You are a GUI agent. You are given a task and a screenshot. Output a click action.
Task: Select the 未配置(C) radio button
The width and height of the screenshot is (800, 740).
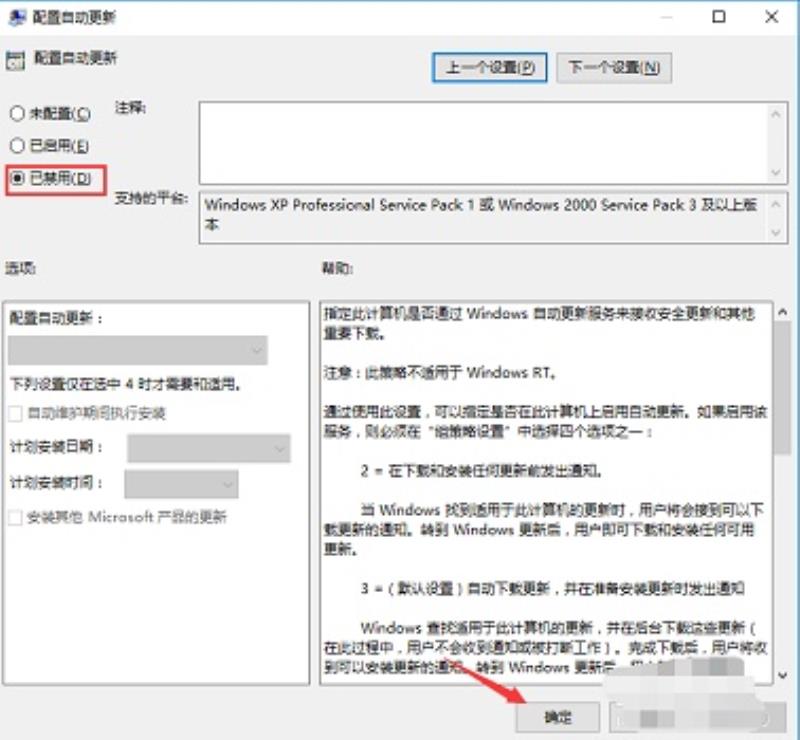pos(17,113)
